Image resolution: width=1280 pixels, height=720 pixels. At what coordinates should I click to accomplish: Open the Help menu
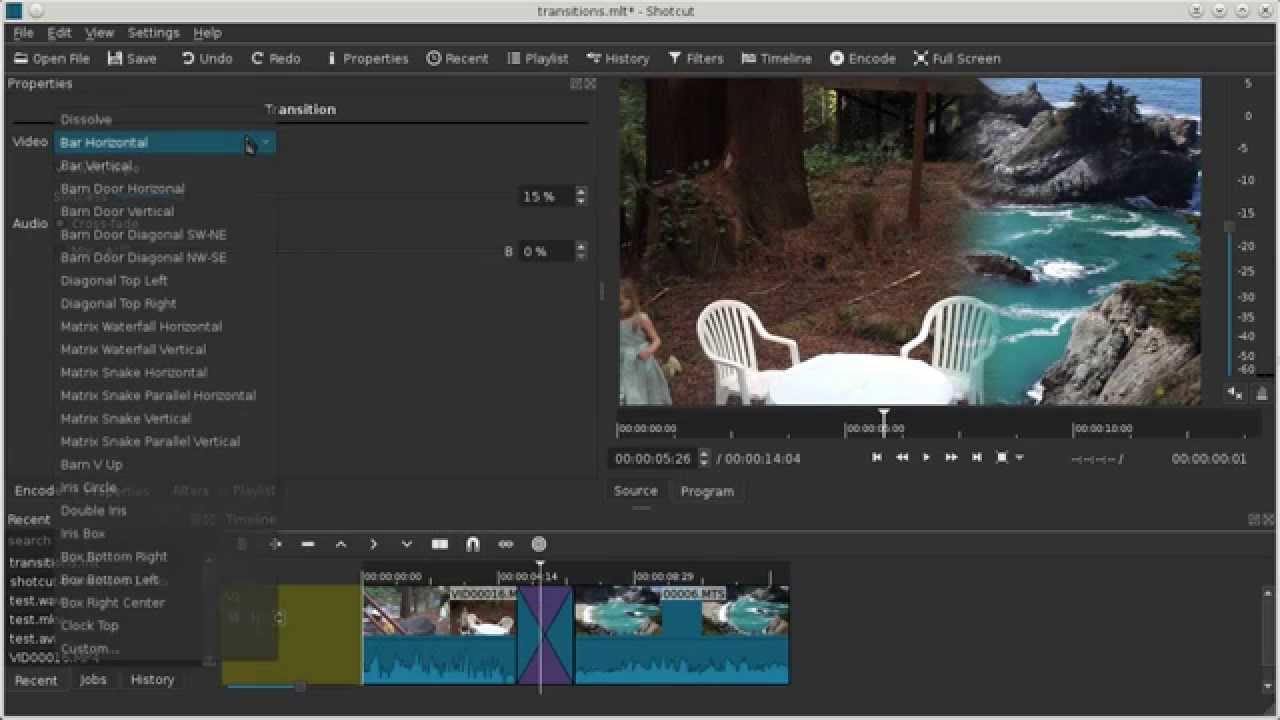pos(207,33)
